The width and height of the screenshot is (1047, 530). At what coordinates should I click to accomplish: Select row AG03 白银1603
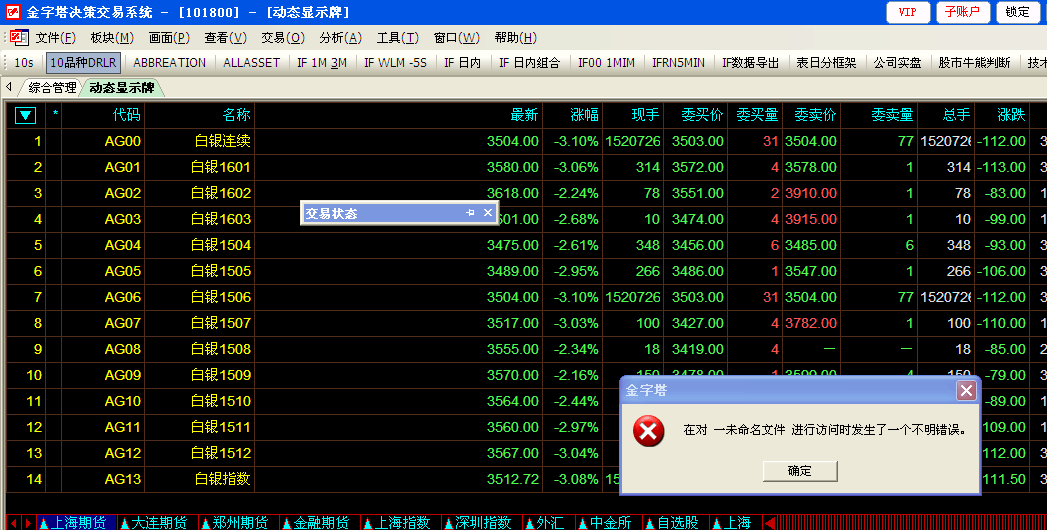(x=222, y=219)
